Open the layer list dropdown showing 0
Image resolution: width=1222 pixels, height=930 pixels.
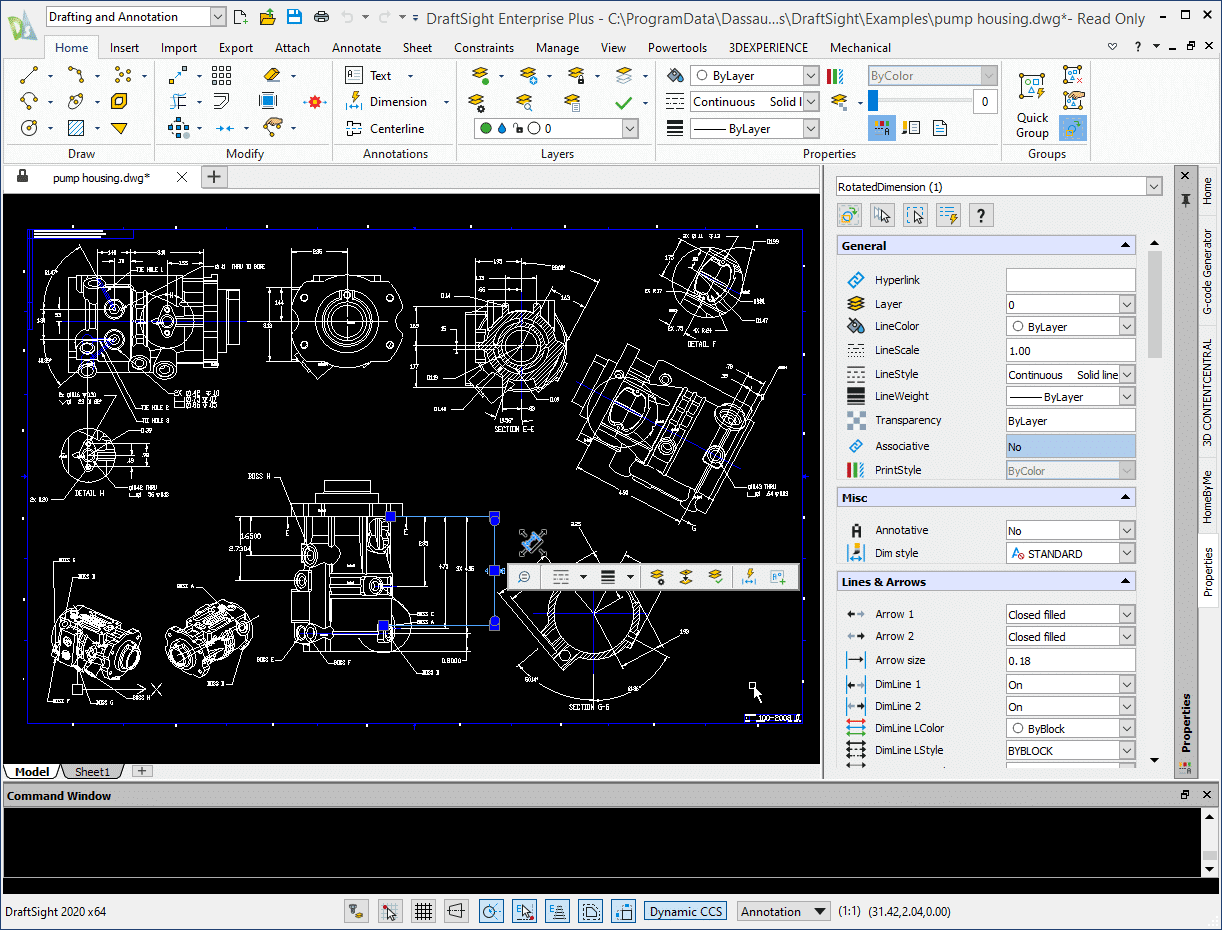pyautogui.click(x=630, y=128)
